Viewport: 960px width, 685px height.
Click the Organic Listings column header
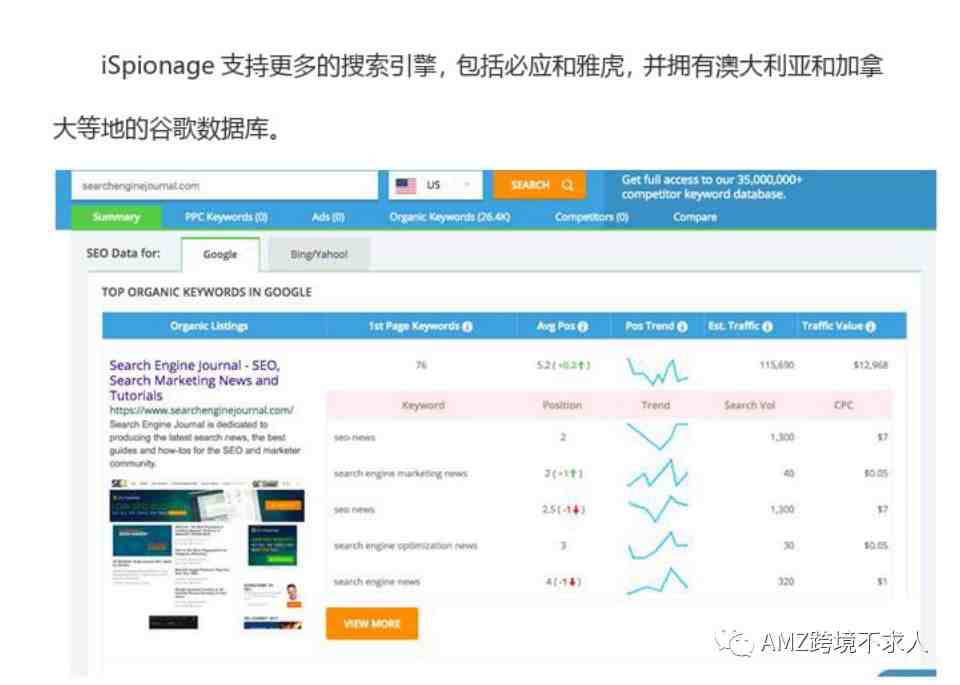tap(209, 326)
